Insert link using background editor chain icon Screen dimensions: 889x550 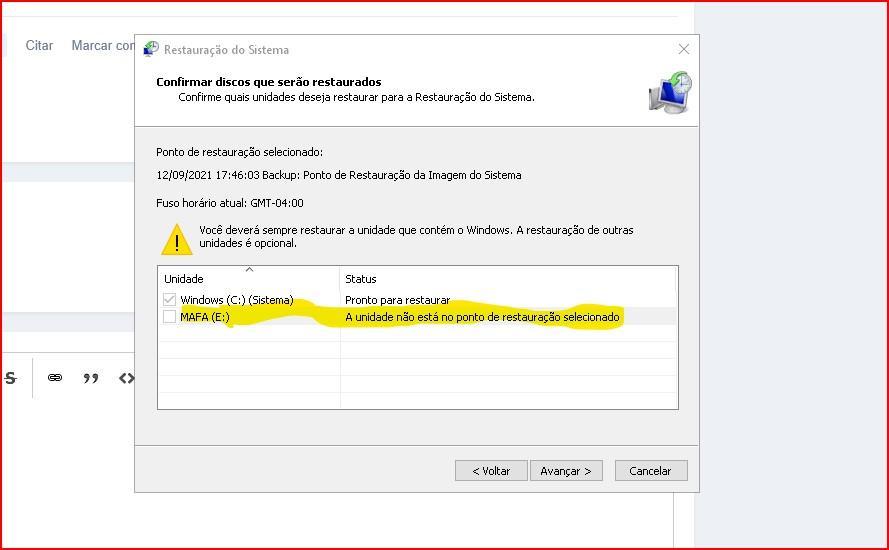point(55,378)
